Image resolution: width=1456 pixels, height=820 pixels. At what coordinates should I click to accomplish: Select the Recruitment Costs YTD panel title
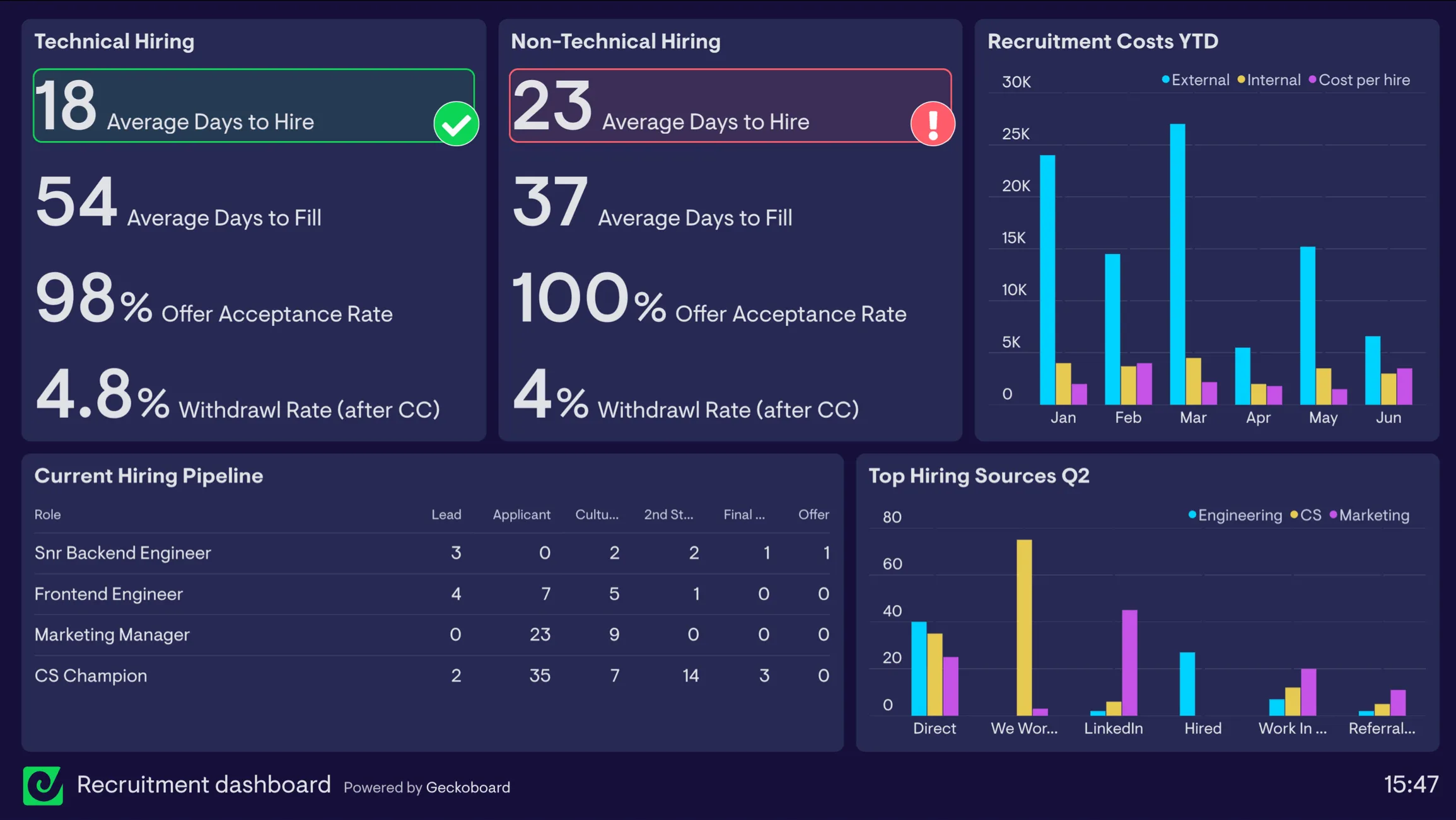click(1103, 41)
